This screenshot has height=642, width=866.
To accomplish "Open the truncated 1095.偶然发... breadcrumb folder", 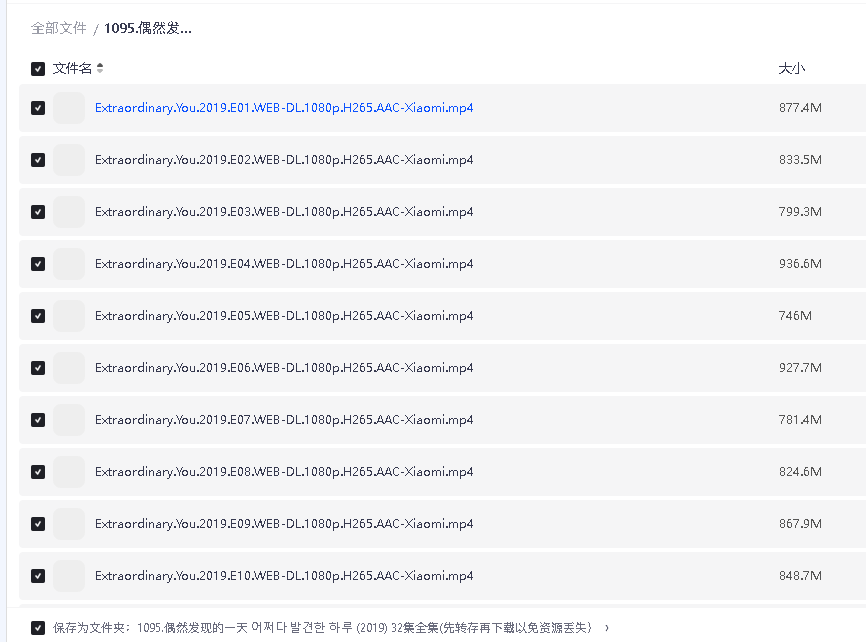I will [148, 28].
